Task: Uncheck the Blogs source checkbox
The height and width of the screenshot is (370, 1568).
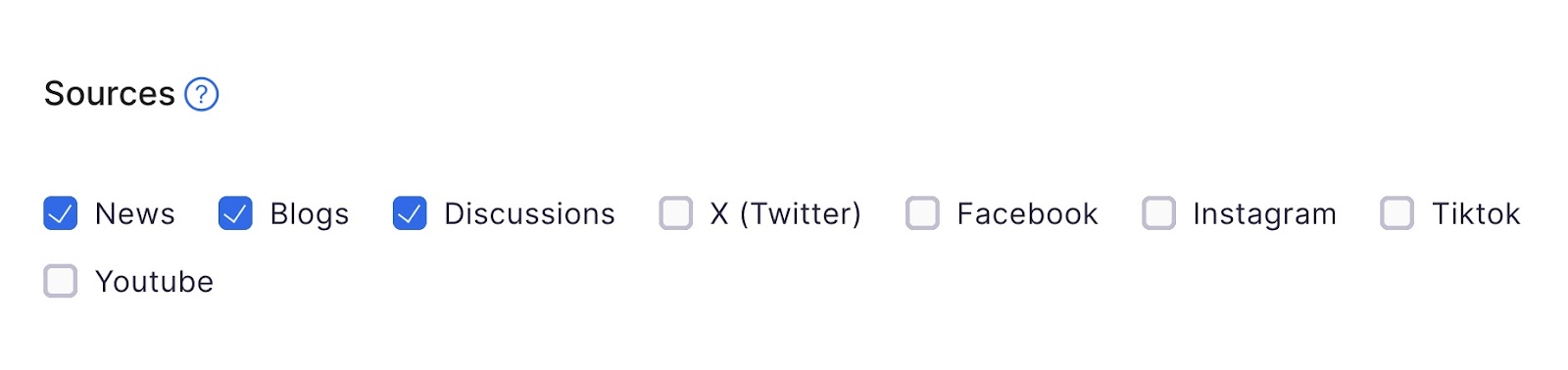Action: click(x=235, y=213)
